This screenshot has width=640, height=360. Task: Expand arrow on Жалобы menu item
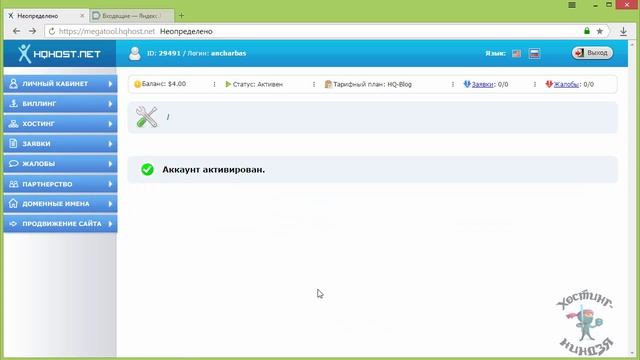click(x=110, y=164)
